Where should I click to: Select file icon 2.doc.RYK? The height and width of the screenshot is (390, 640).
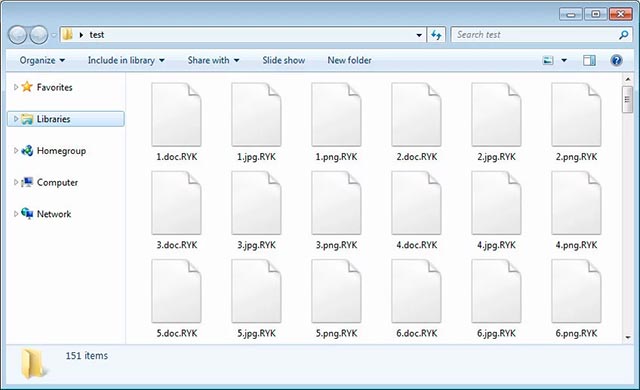[x=416, y=115]
